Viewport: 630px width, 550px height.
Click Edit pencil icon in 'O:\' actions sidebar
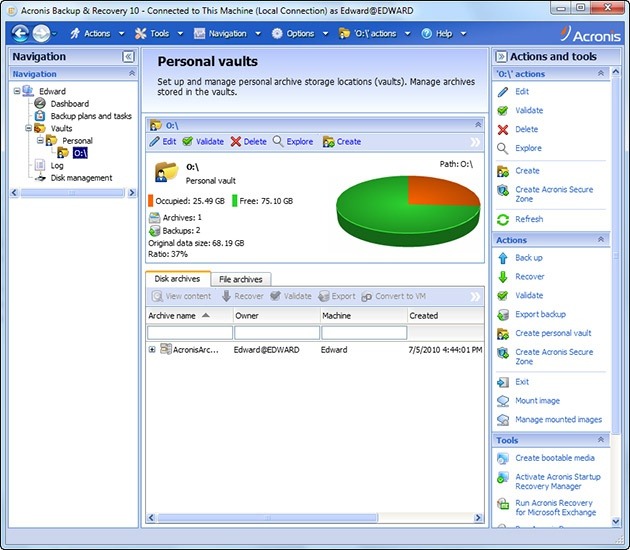click(x=503, y=92)
